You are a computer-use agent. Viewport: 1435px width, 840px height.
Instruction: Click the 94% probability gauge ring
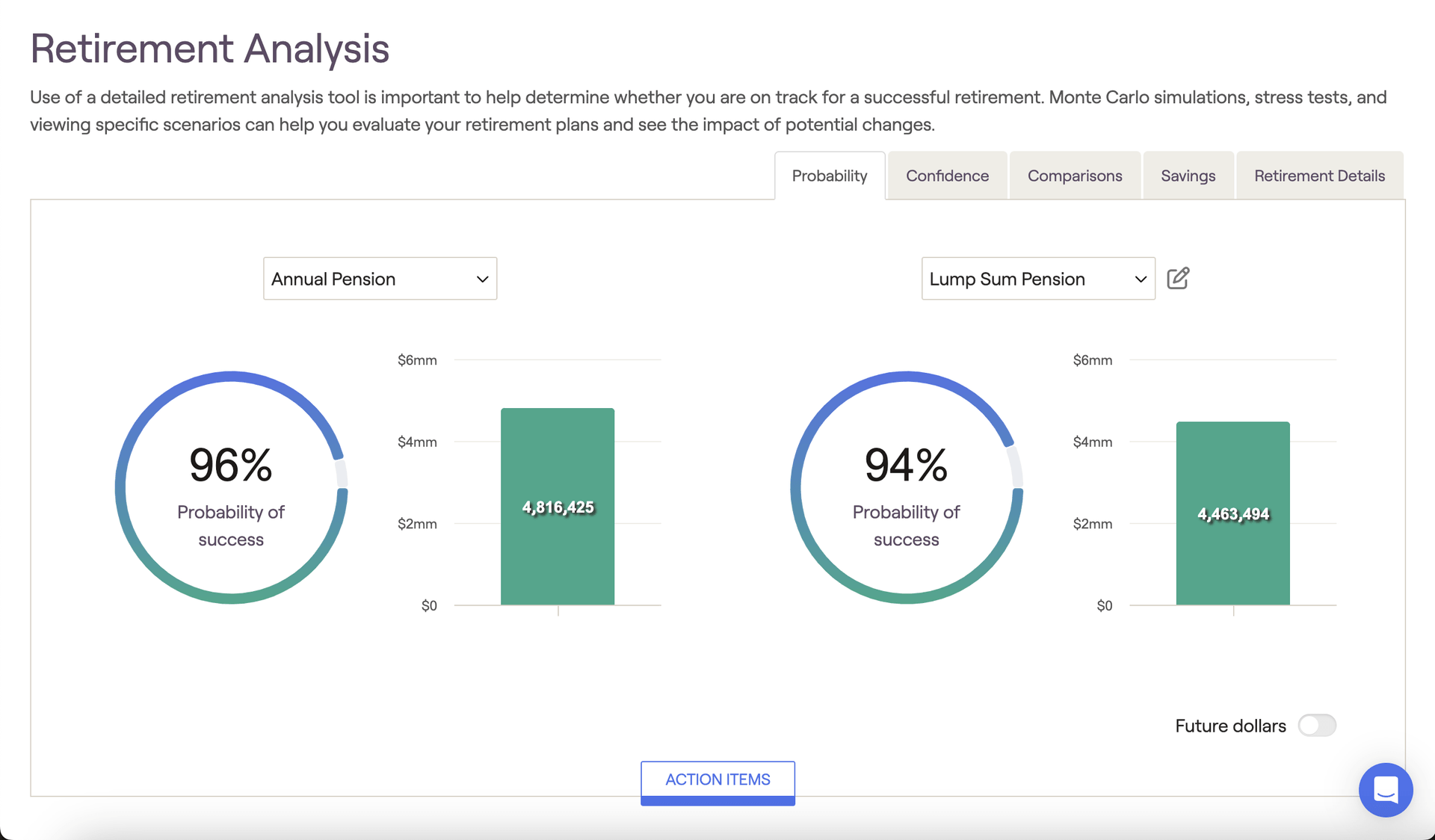tap(907, 487)
